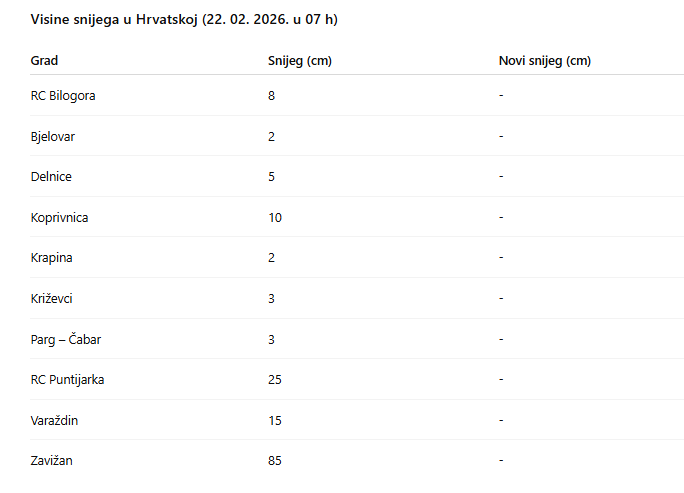Click the 'RC Puntijarka' station cell
The width and height of the screenshot is (684, 493).
coord(67,380)
